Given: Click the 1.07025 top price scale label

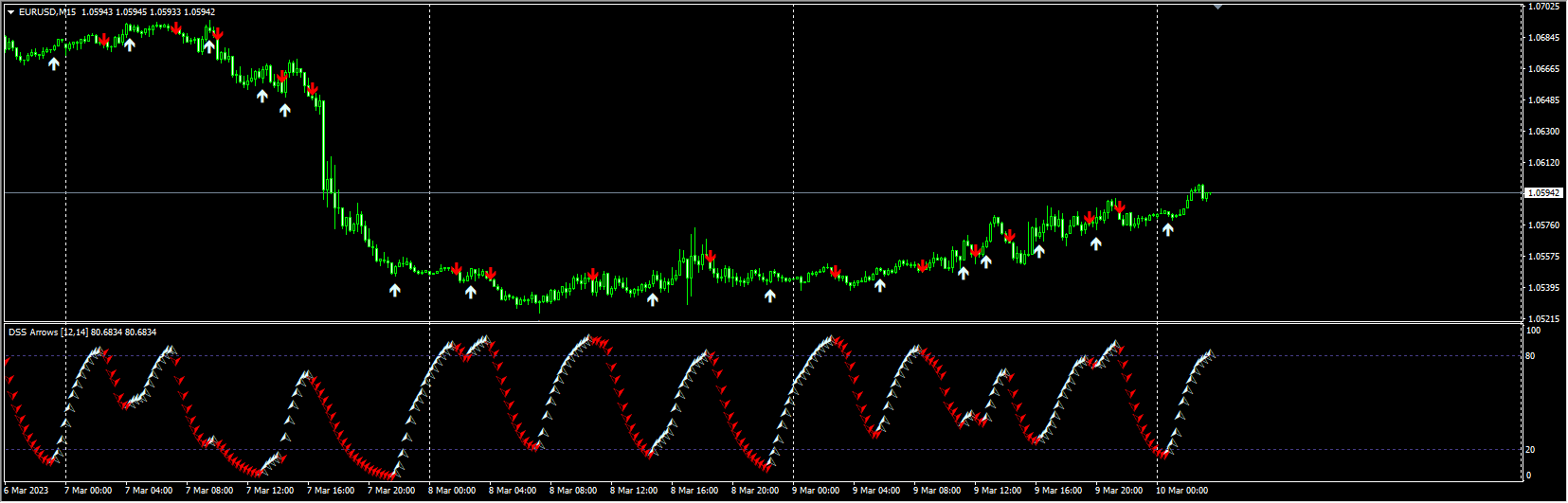Looking at the screenshot, I should pyautogui.click(x=1543, y=7).
